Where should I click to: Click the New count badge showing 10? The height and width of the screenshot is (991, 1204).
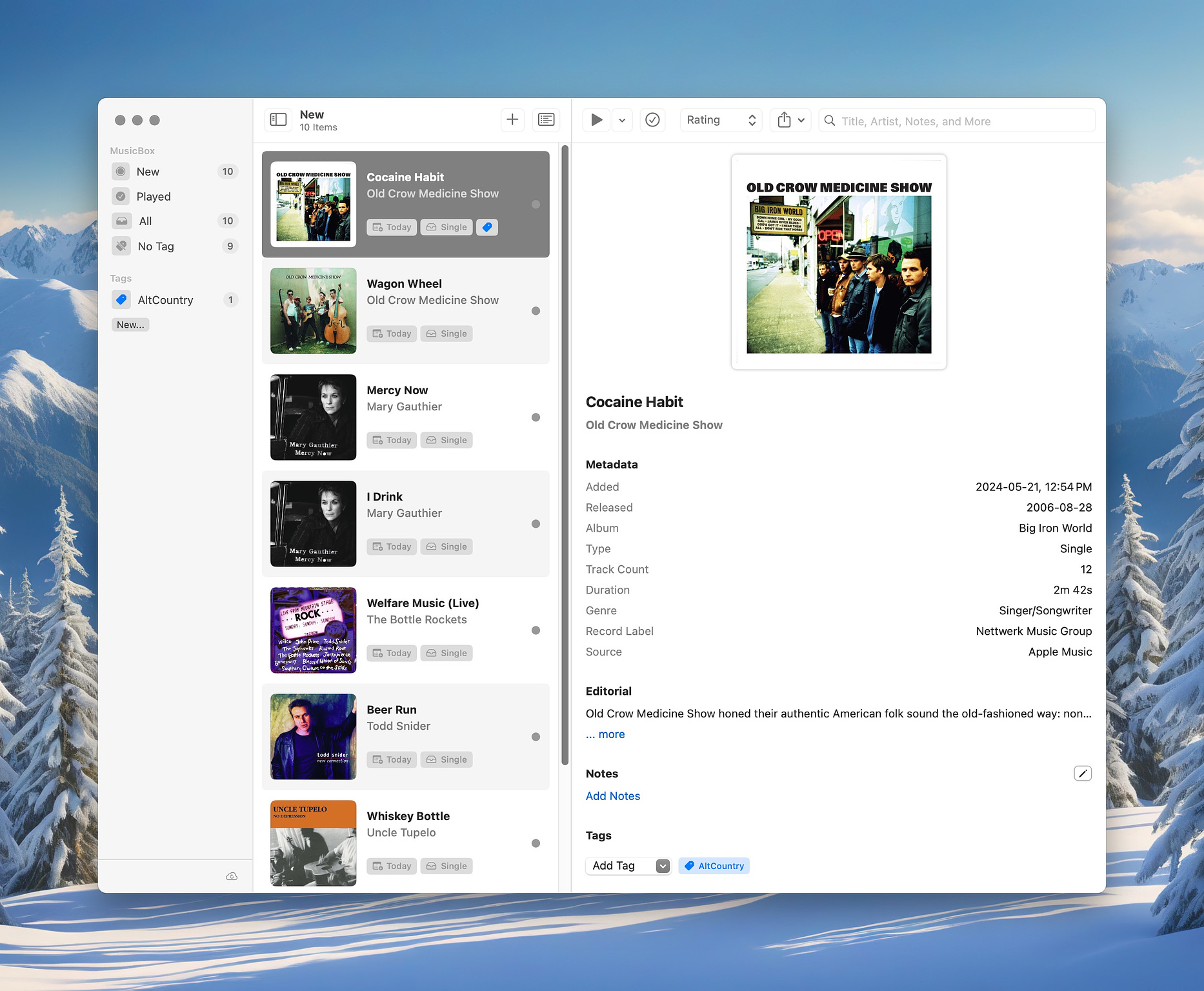point(228,172)
